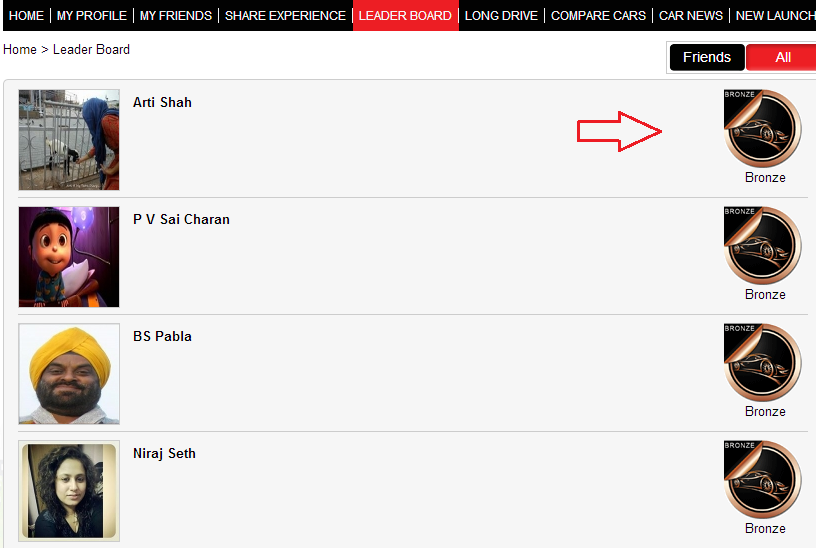Click Arti Shah's Bronze badge icon
Screen dimensions: 816x548
click(x=762, y=128)
